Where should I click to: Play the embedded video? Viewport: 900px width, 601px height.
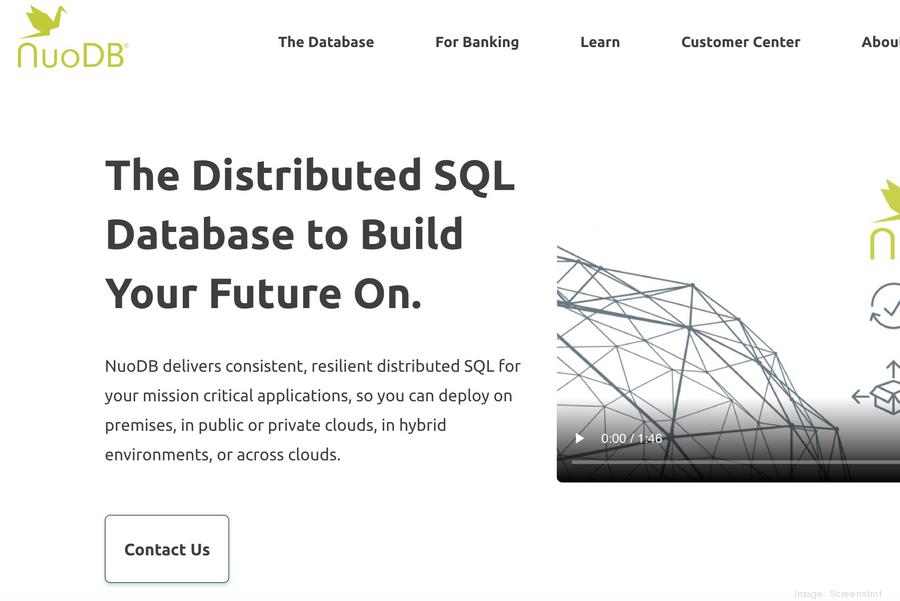tap(579, 438)
